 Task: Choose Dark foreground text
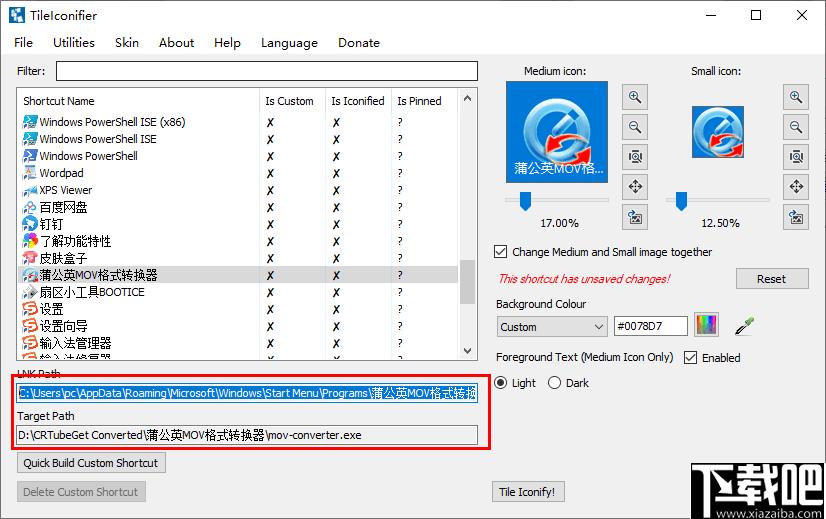[568, 383]
